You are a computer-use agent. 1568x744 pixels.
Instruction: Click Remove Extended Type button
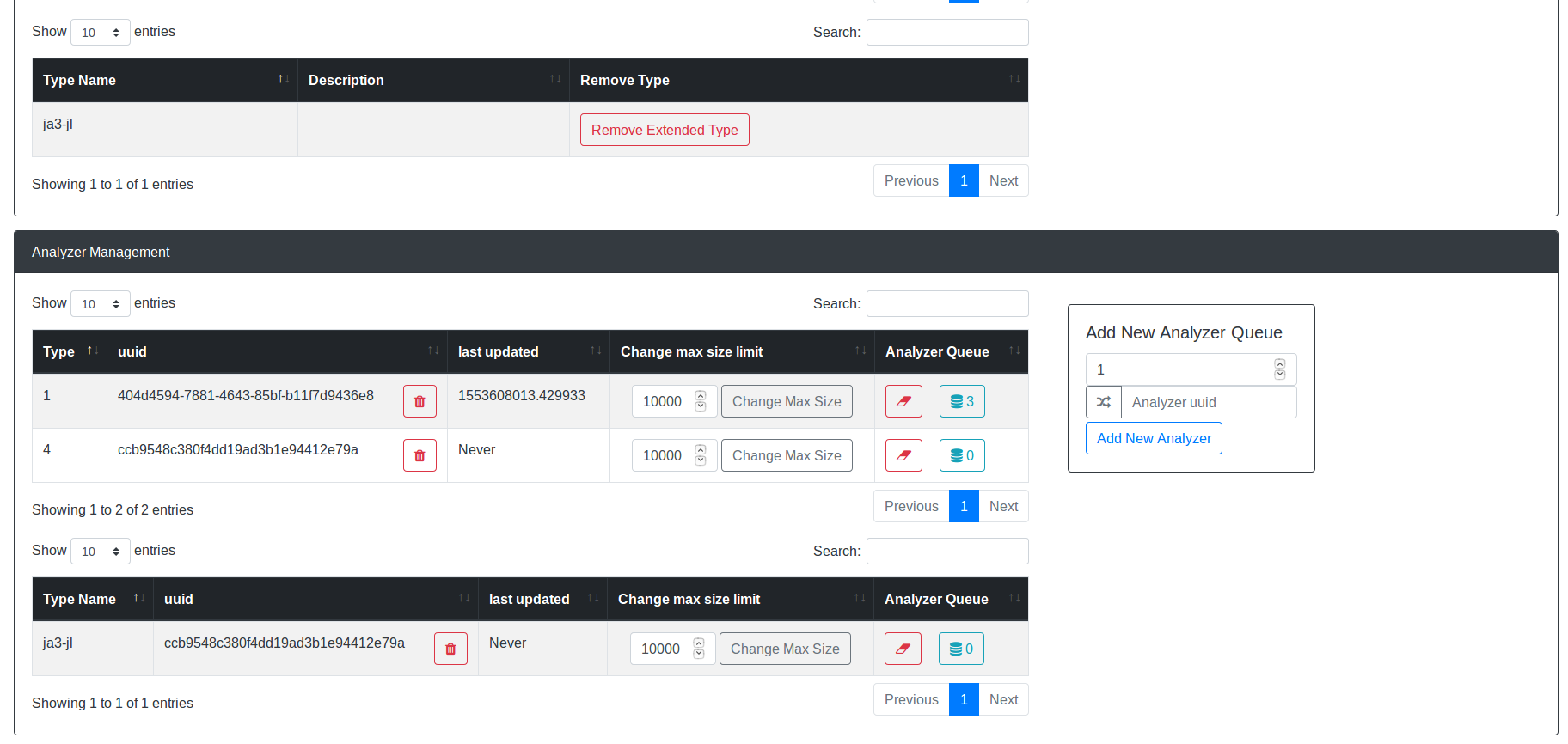(665, 130)
